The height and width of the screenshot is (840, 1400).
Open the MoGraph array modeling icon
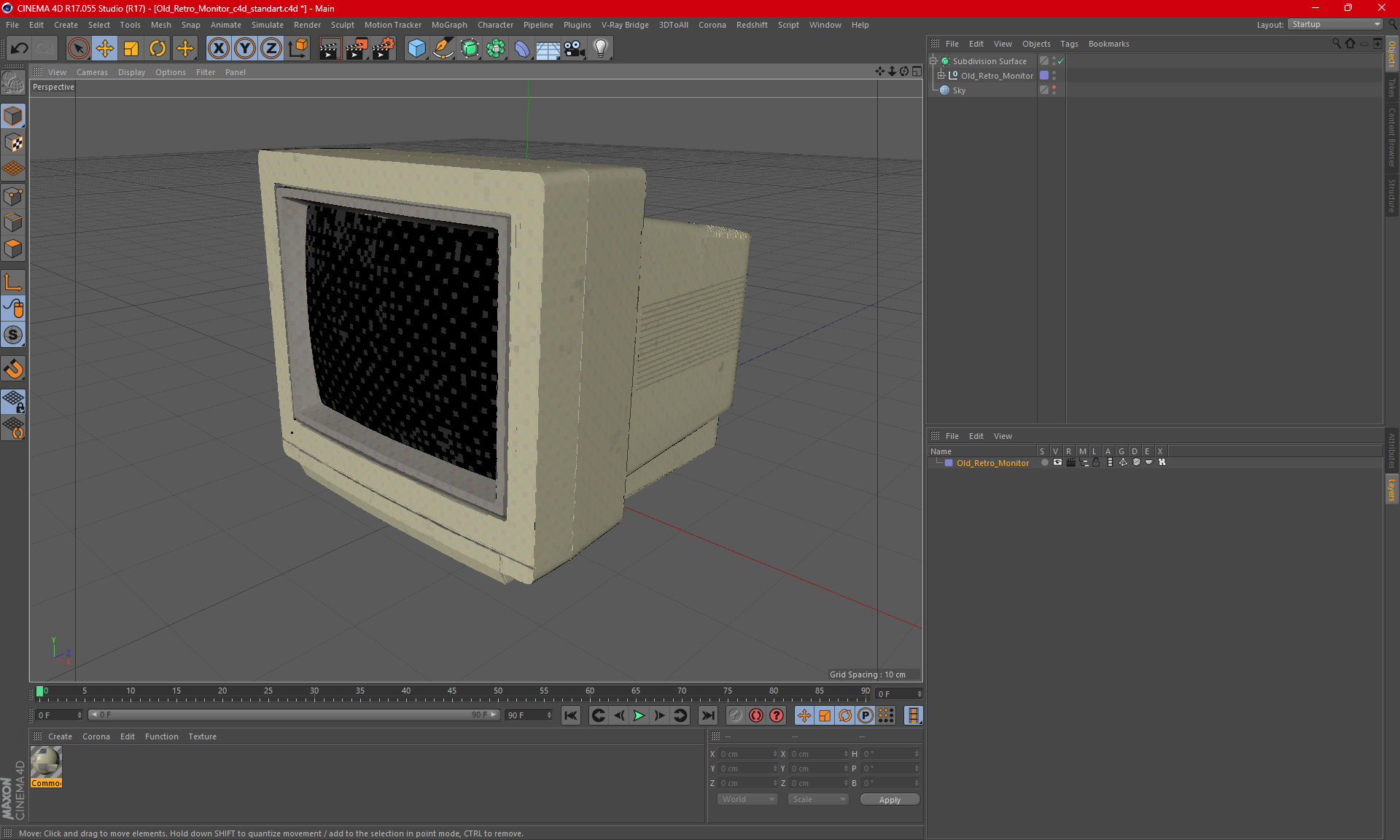point(496,49)
